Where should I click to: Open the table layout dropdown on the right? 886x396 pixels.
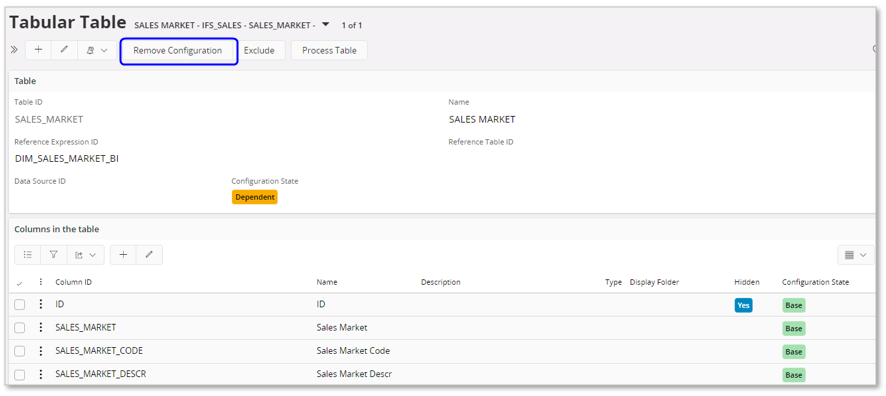(x=855, y=255)
